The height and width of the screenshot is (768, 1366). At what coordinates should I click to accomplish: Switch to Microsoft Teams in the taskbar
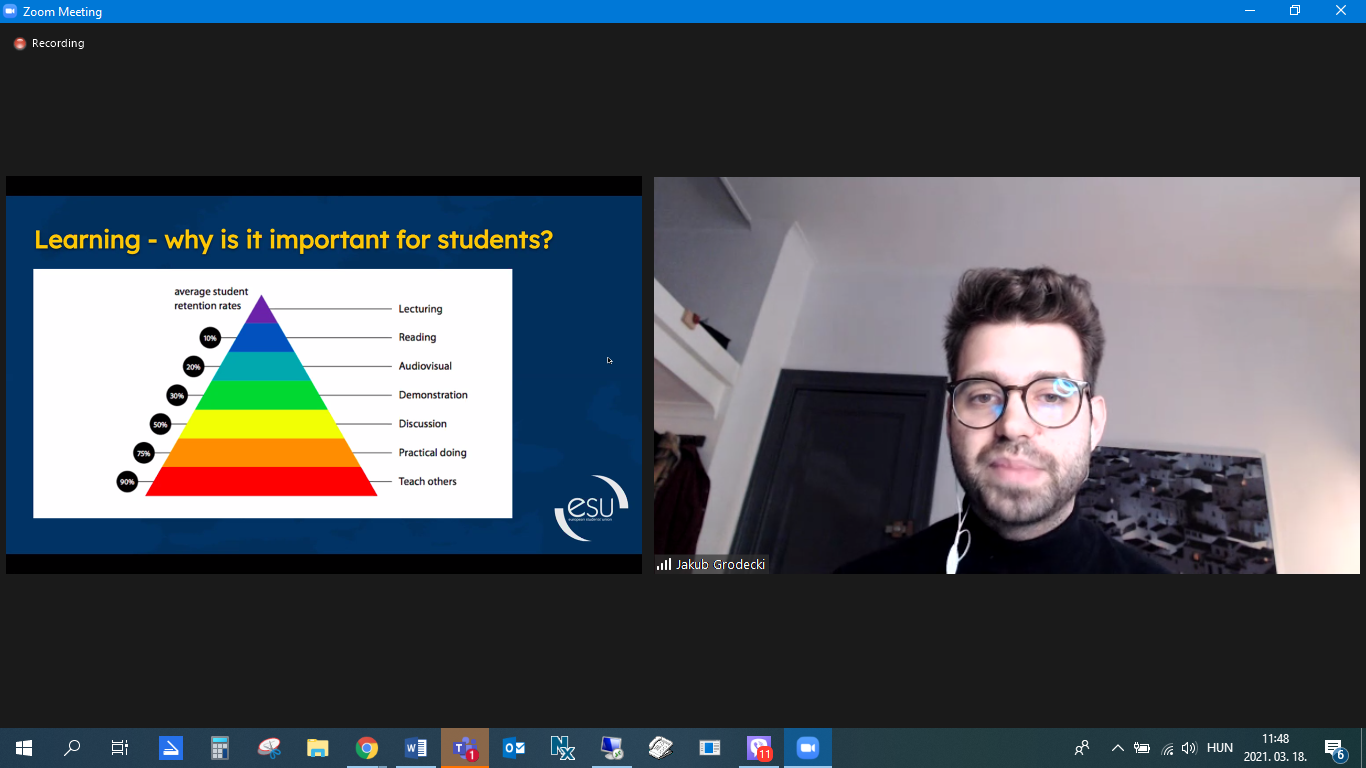click(x=465, y=748)
